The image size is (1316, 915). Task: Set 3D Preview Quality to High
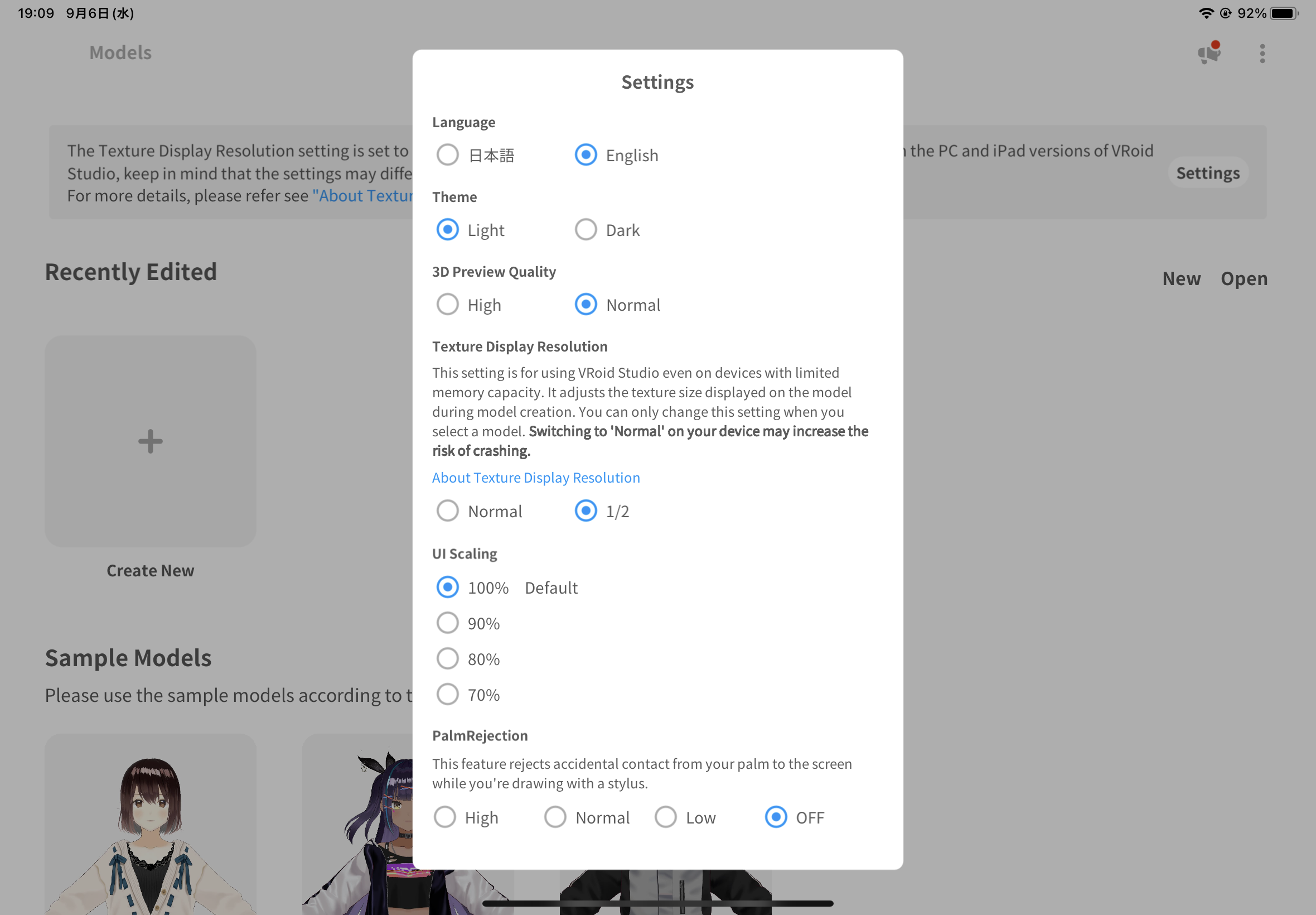pyautogui.click(x=447, y=305)
